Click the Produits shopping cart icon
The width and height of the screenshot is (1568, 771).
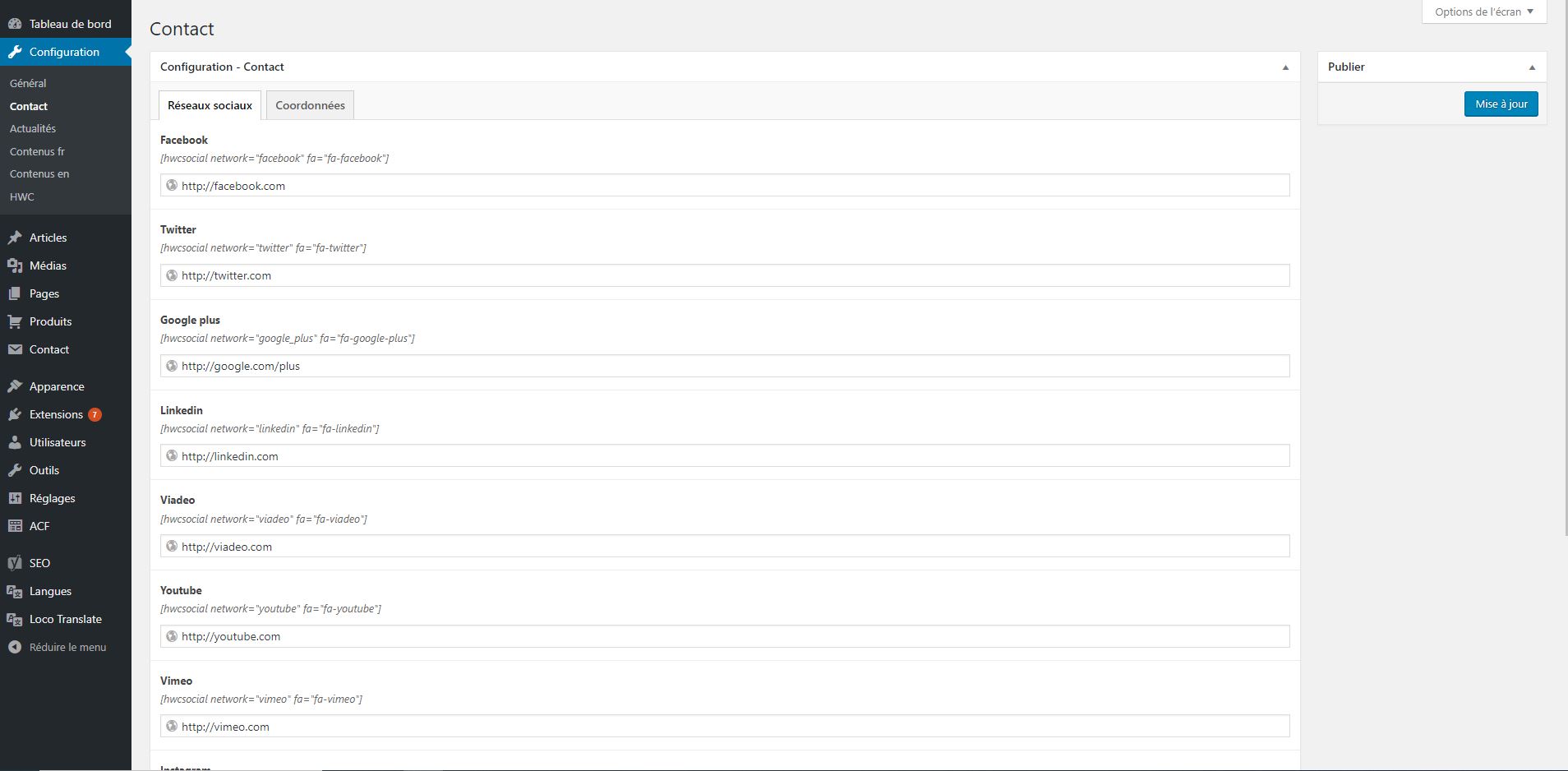tap(15, 321)
